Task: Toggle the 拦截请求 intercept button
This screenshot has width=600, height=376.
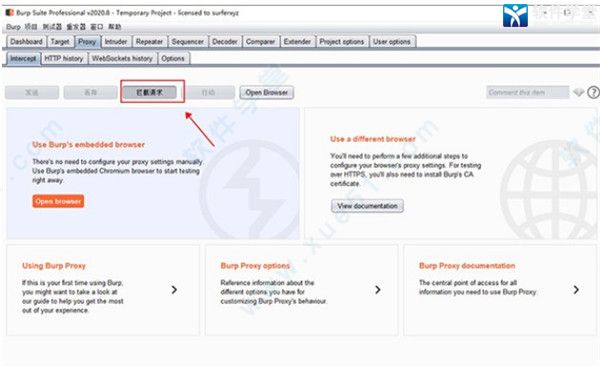Action: point(150,92)
